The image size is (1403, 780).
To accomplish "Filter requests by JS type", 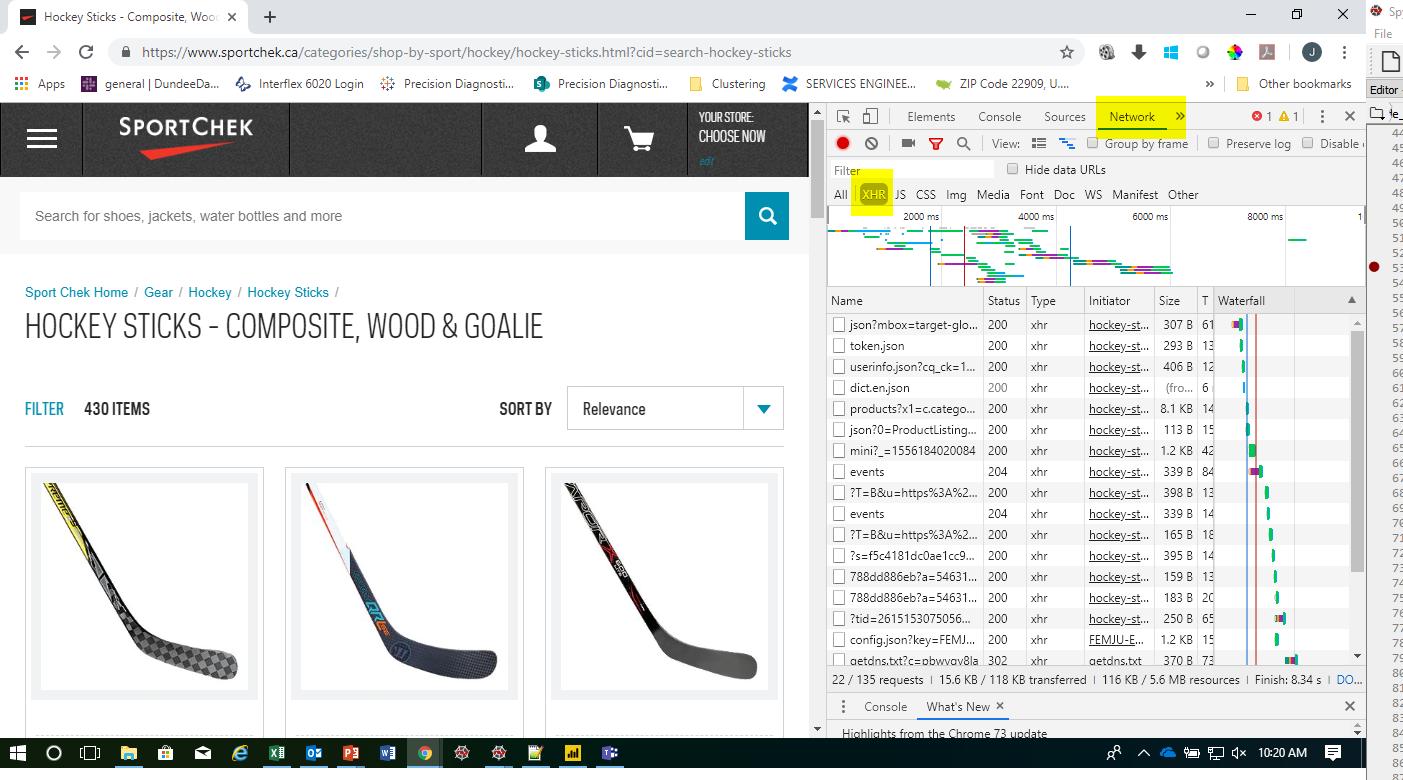I will coord(900,195).
